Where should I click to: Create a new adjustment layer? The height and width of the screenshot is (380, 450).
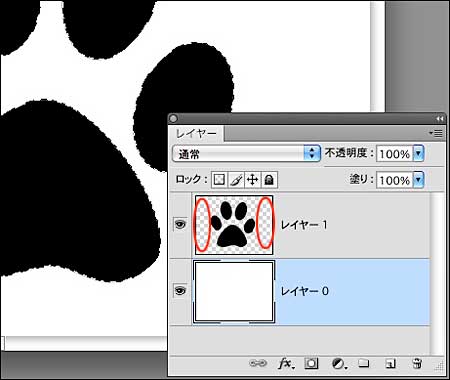click(339, 363)
